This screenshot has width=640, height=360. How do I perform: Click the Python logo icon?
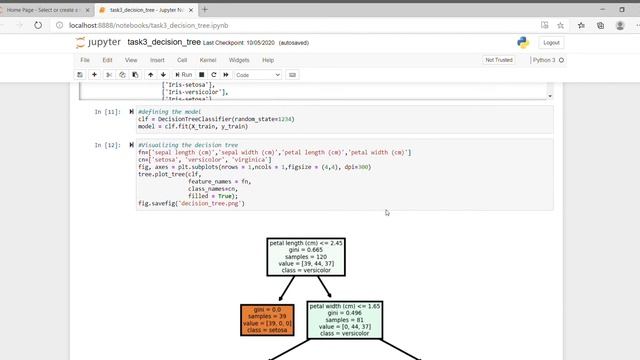(523, 42)
